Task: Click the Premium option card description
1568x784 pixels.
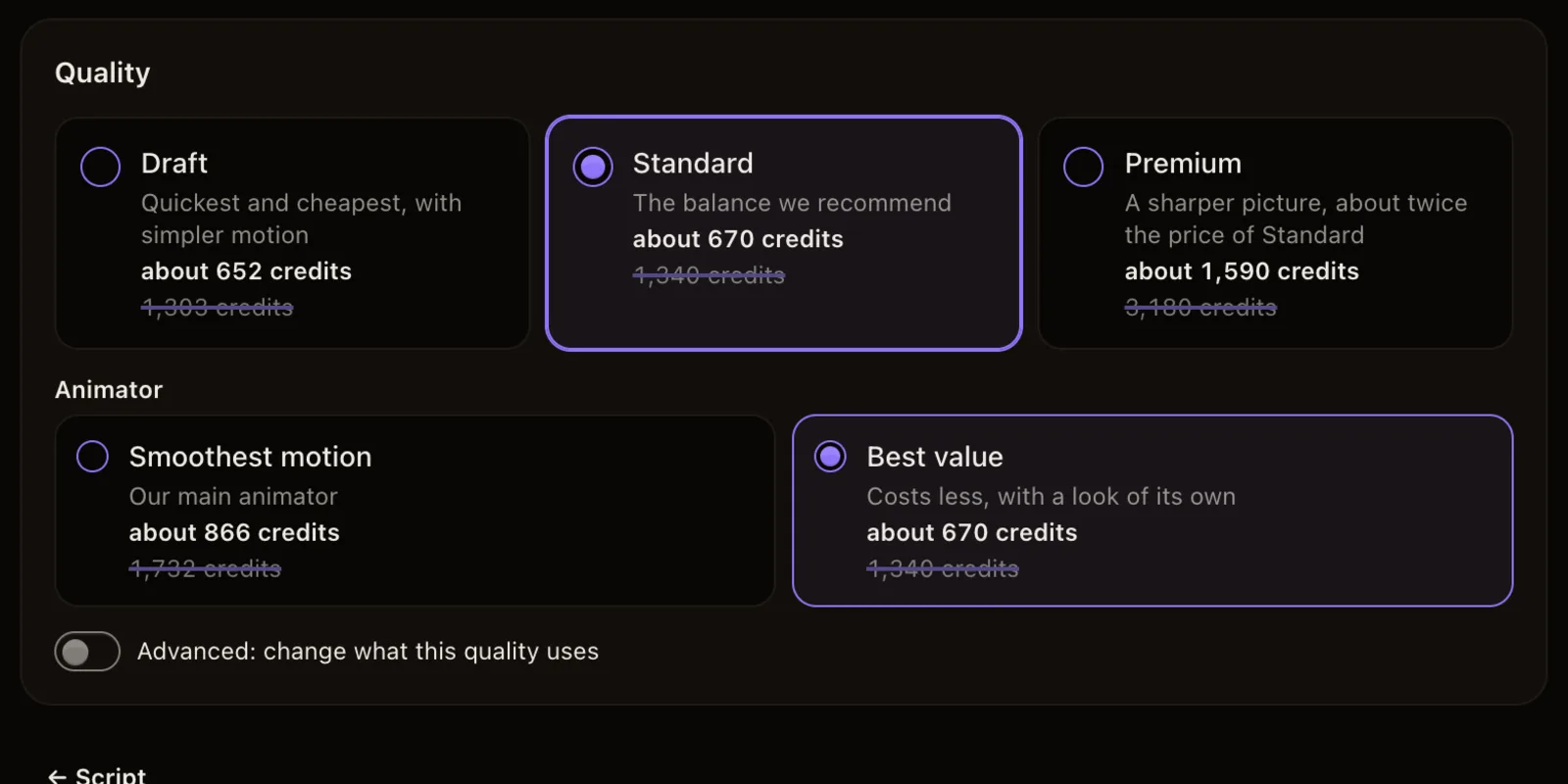Action: 1296,220
